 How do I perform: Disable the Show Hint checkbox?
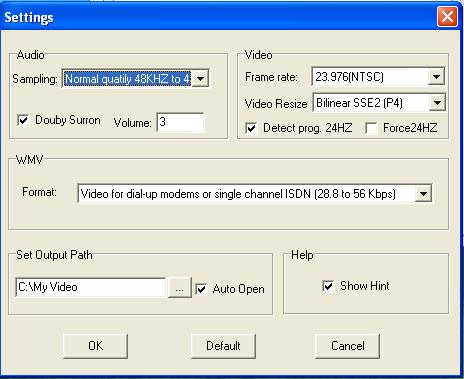coord(328,286)
